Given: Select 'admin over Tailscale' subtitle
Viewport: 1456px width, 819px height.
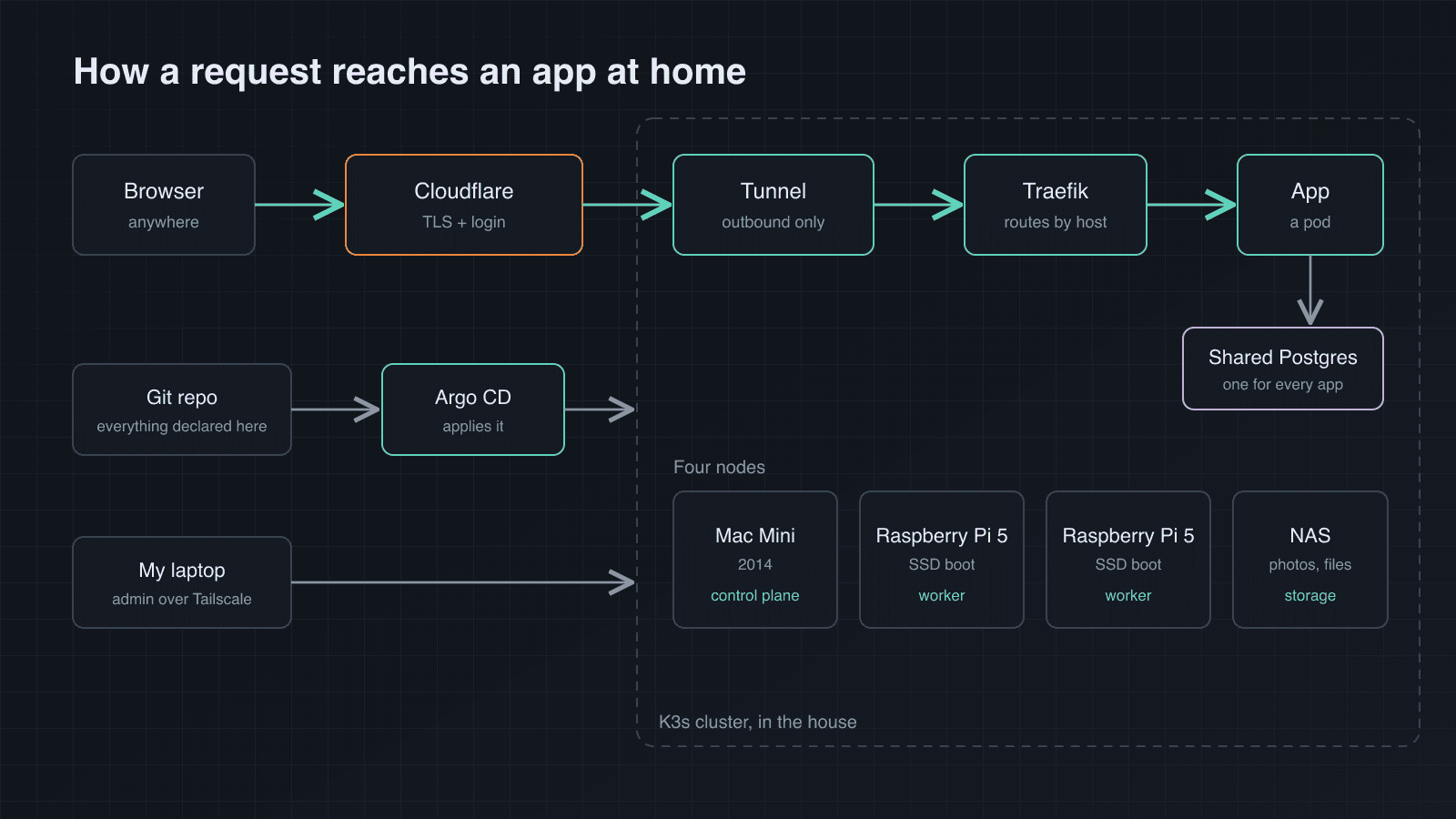Looking at the screenshot, I should [182, 599].
